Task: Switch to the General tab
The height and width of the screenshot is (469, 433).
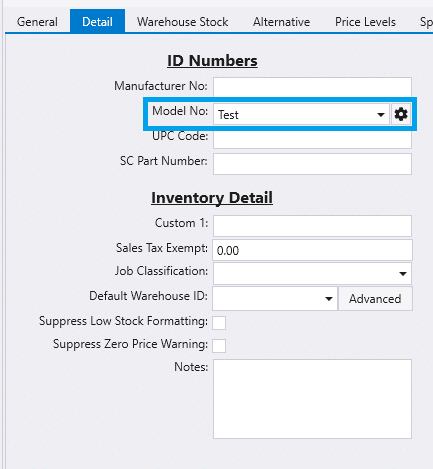Action: tap(37, 22)
